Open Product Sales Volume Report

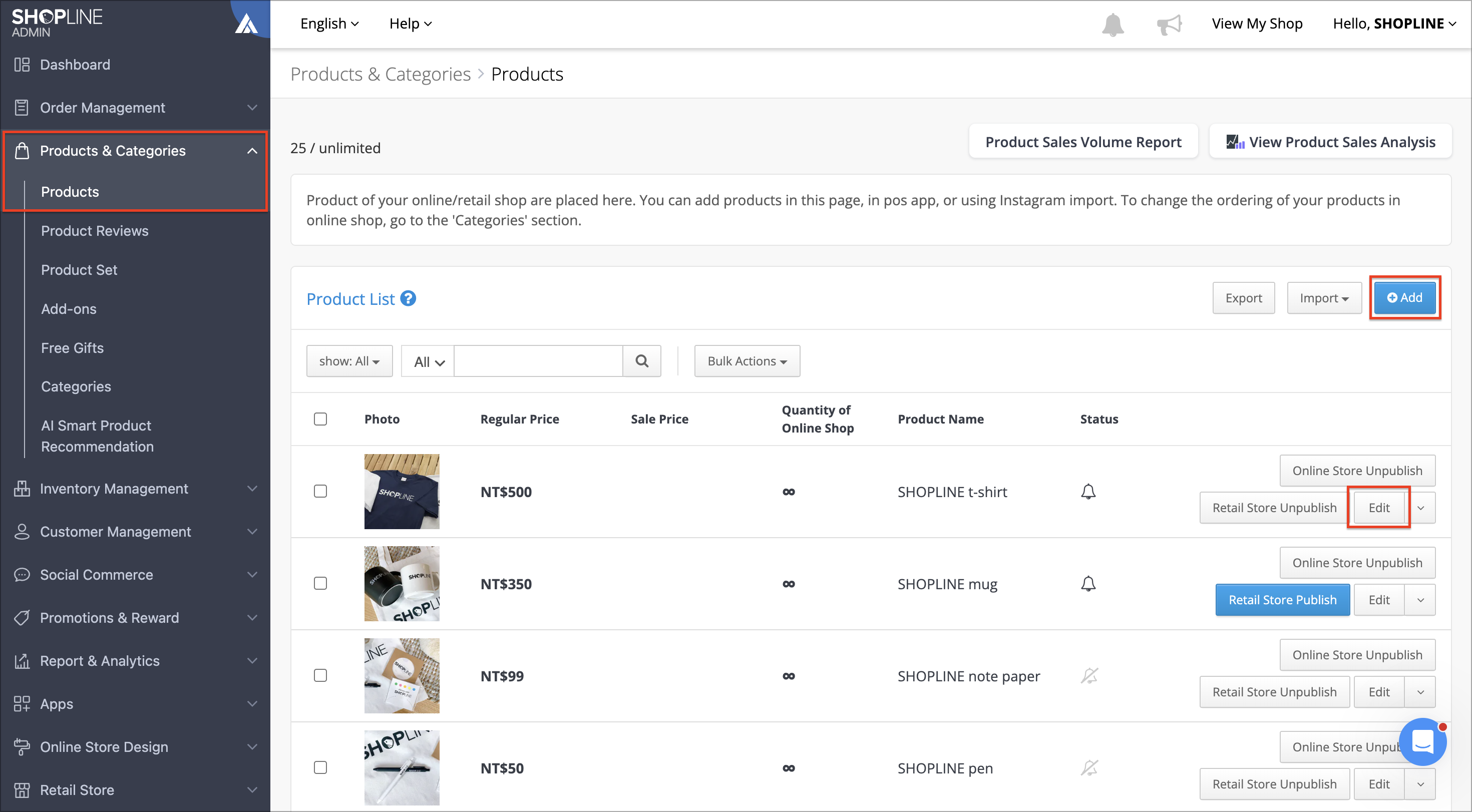click(1083, 142)
